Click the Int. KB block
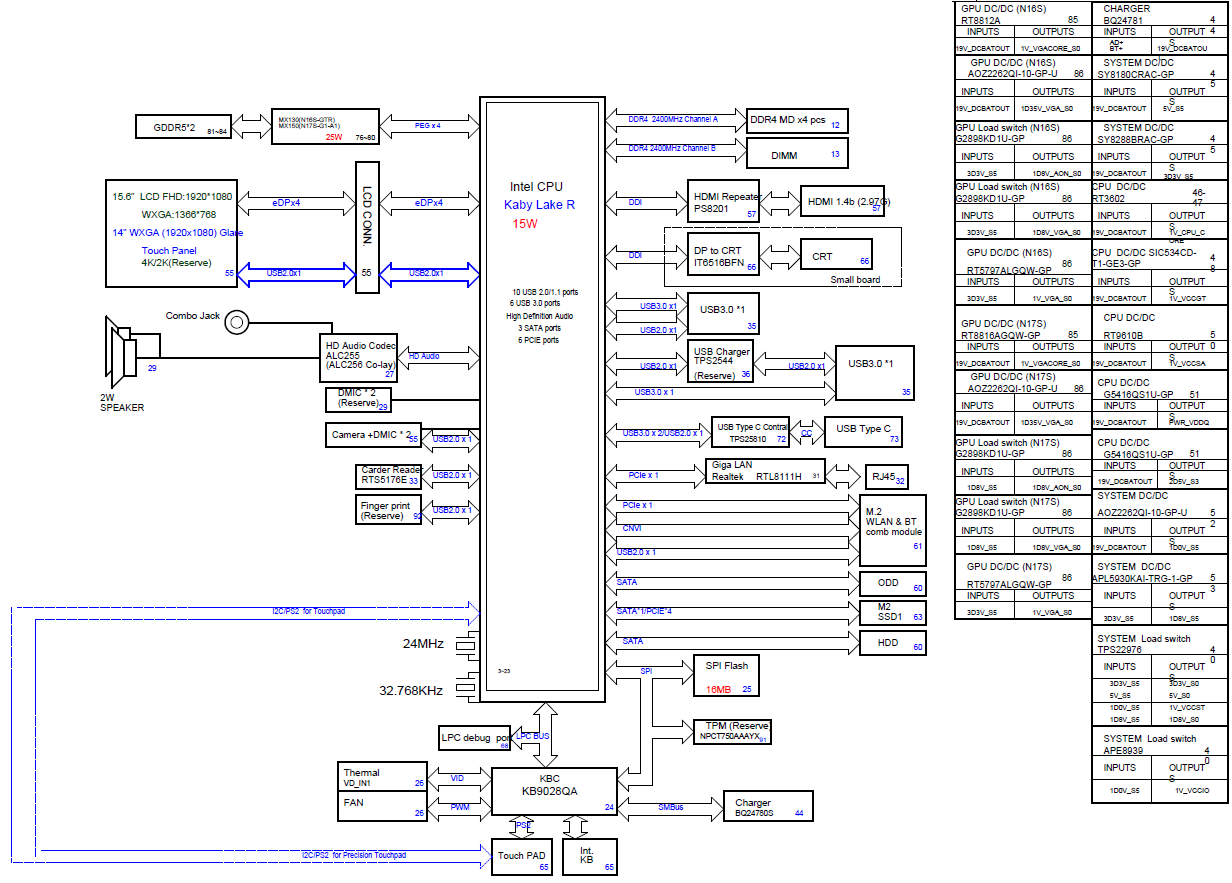The width and height of the screenshot is (1232, 883). pyautogui.click(x=591, y=857)
